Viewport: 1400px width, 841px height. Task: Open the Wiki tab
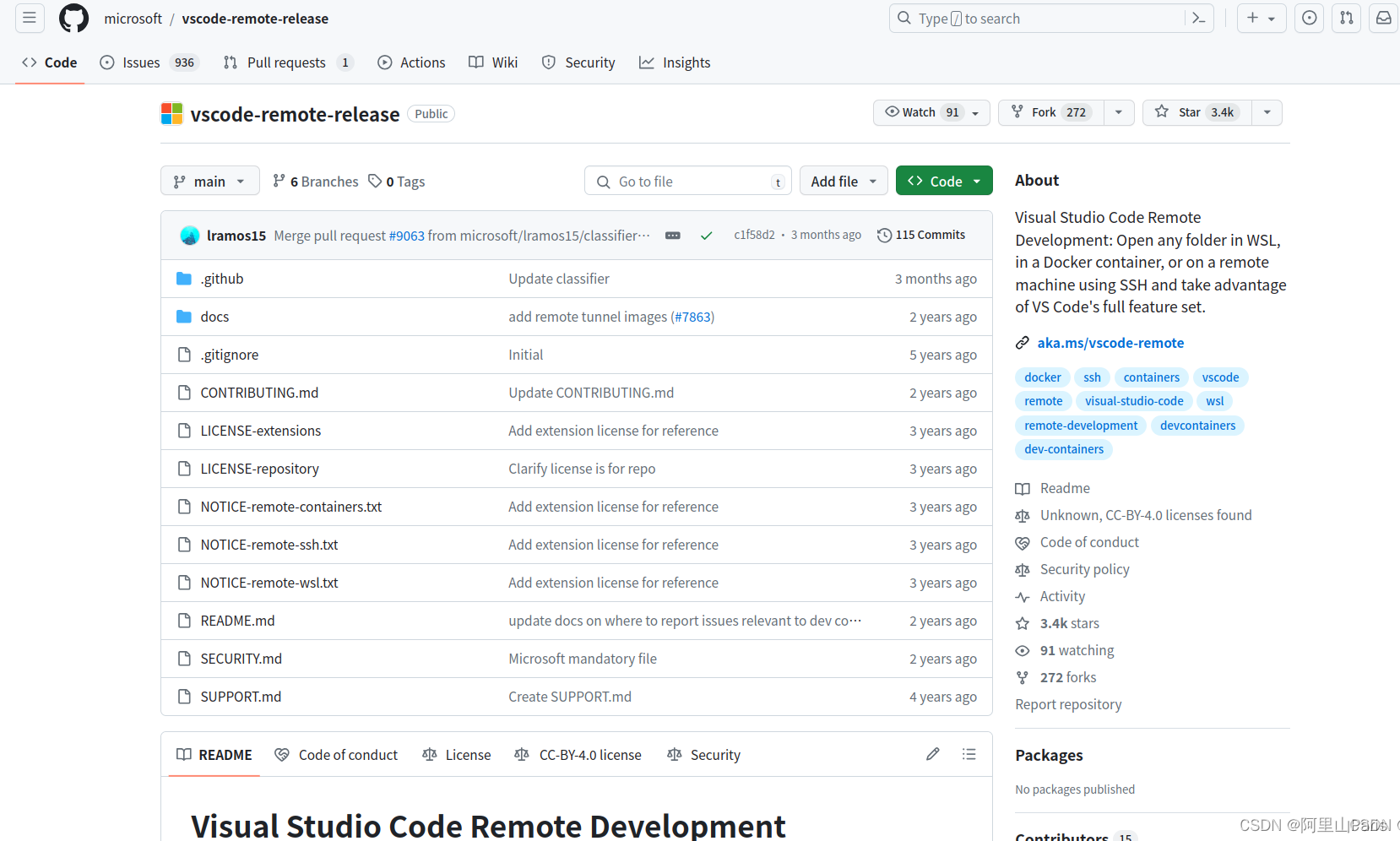click(493, 62)
